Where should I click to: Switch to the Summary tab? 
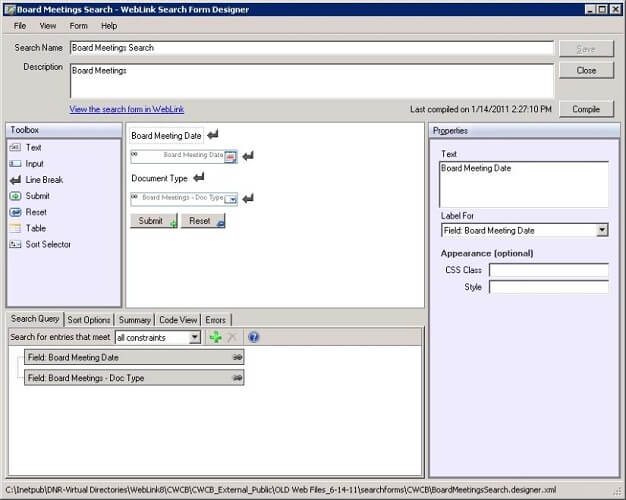coord(135,320)
